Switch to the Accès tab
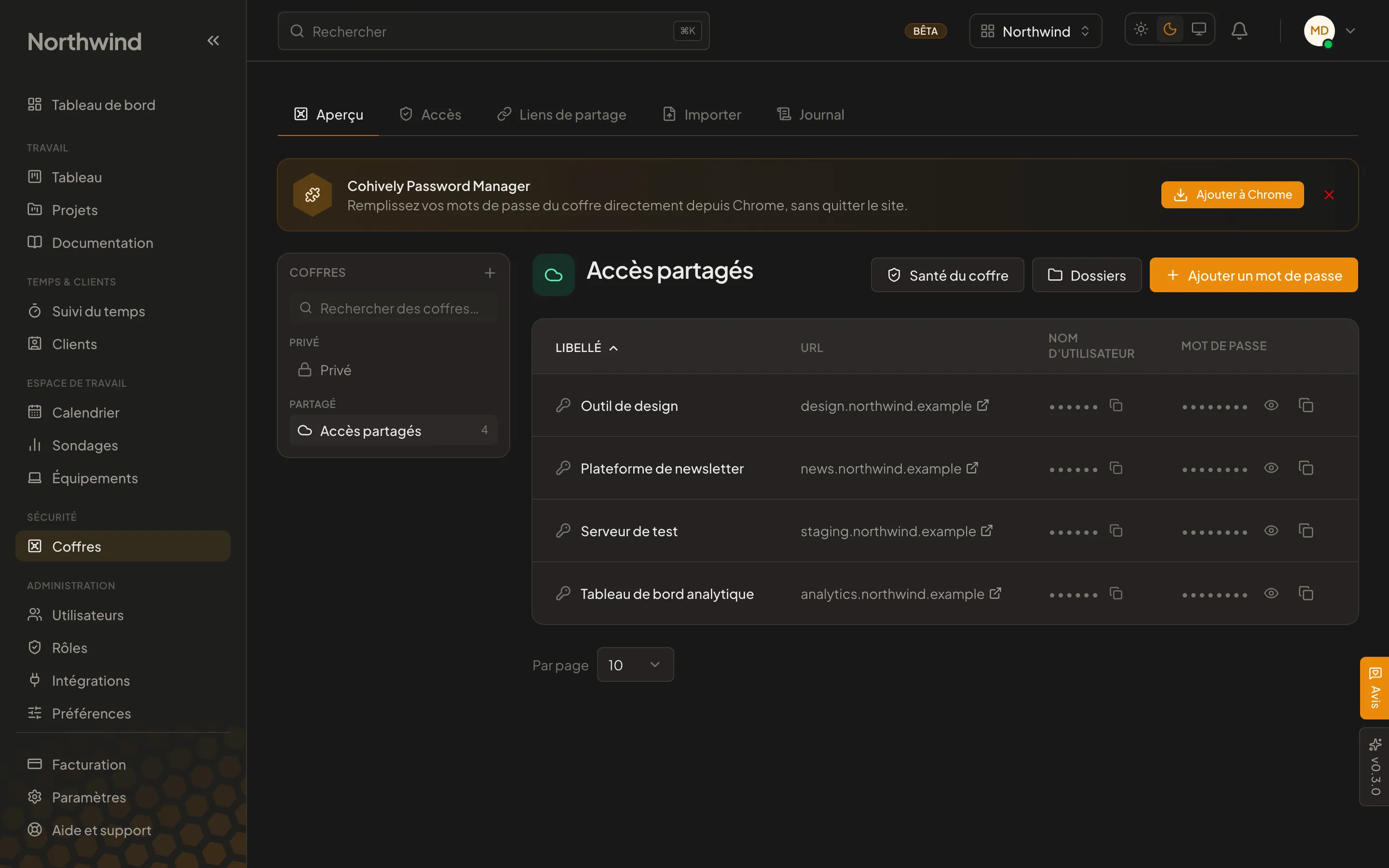The width and height of the screenshot is (1389, 868). pyautogui.click(x=431, y=115)
